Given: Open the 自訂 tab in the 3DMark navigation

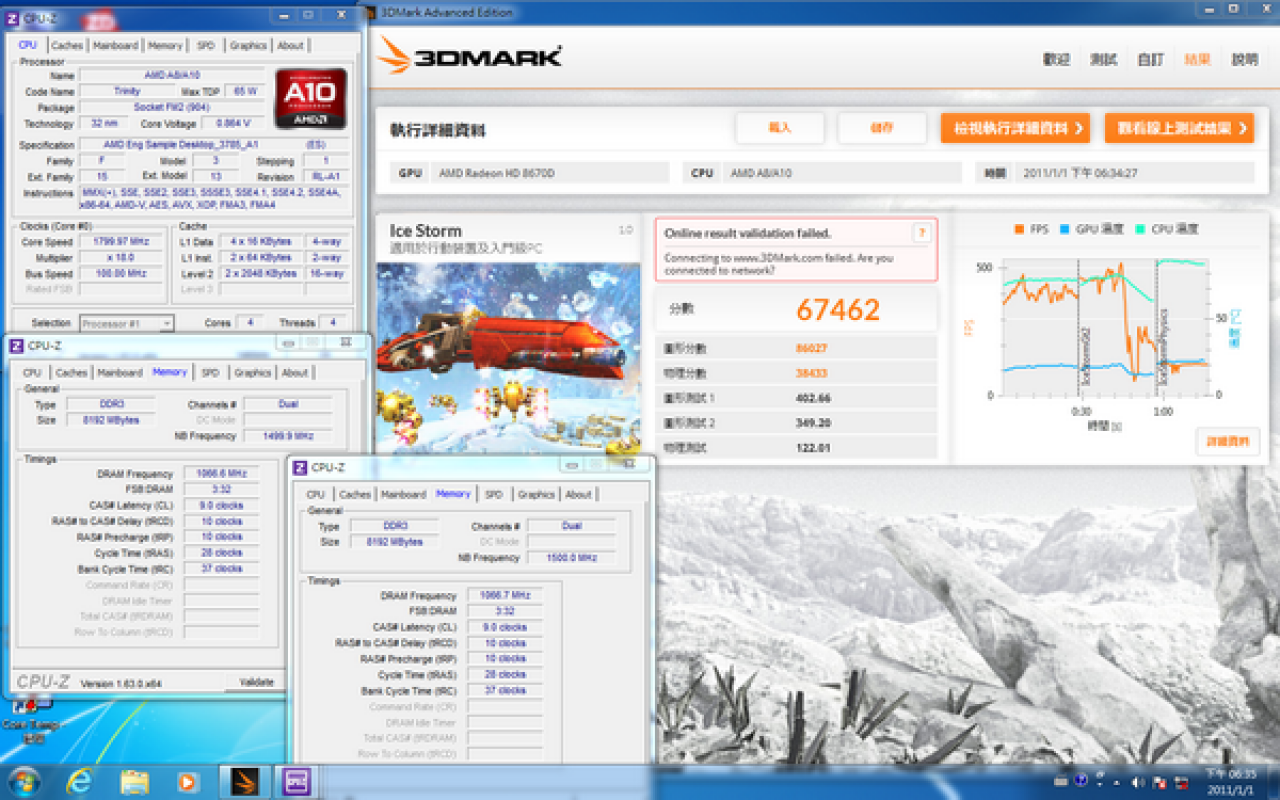Looking at the screenshot, I should [x=1151, y=59].
